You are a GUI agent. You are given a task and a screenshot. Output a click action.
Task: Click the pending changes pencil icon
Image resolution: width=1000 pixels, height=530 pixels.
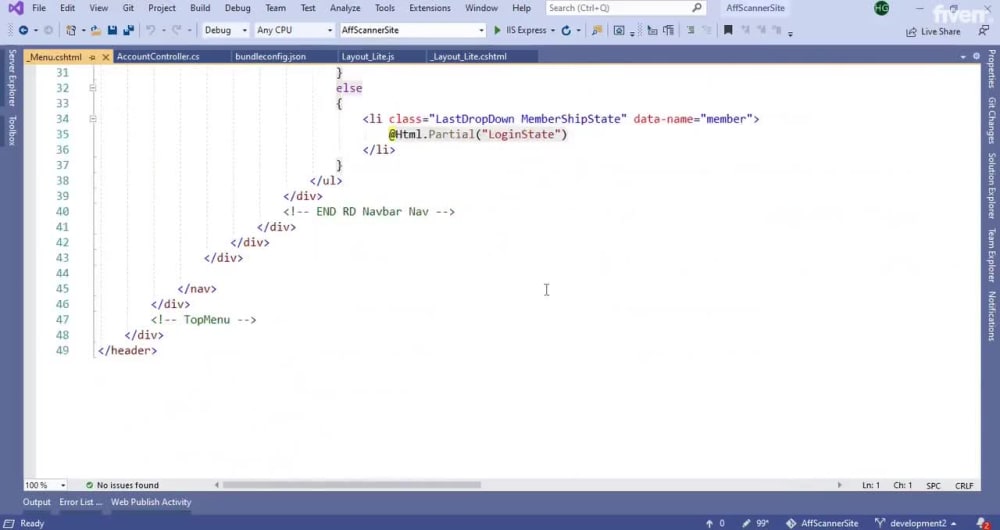[746, 523]
